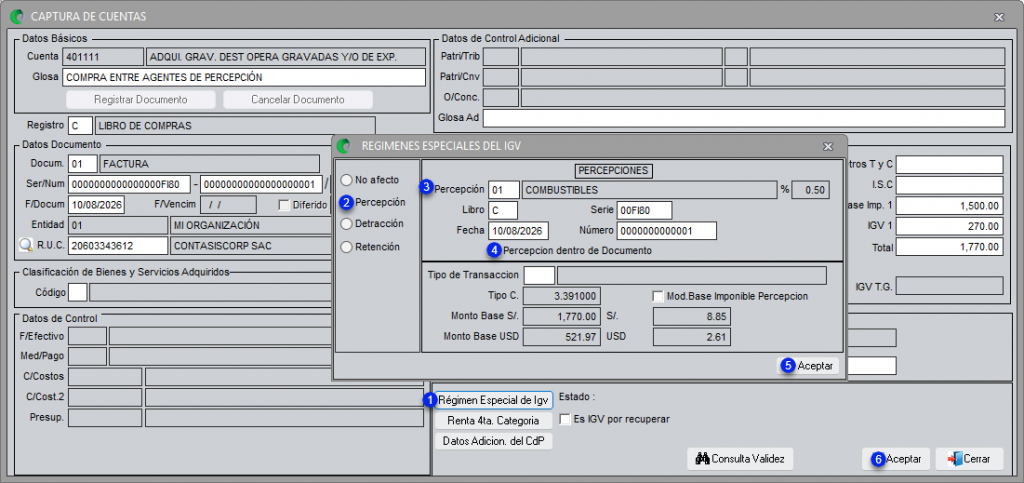Viewport: 1024px width, 483px height.
Task: Click the COMBUSTIBLES description text
Action: (x=562, y=190)
